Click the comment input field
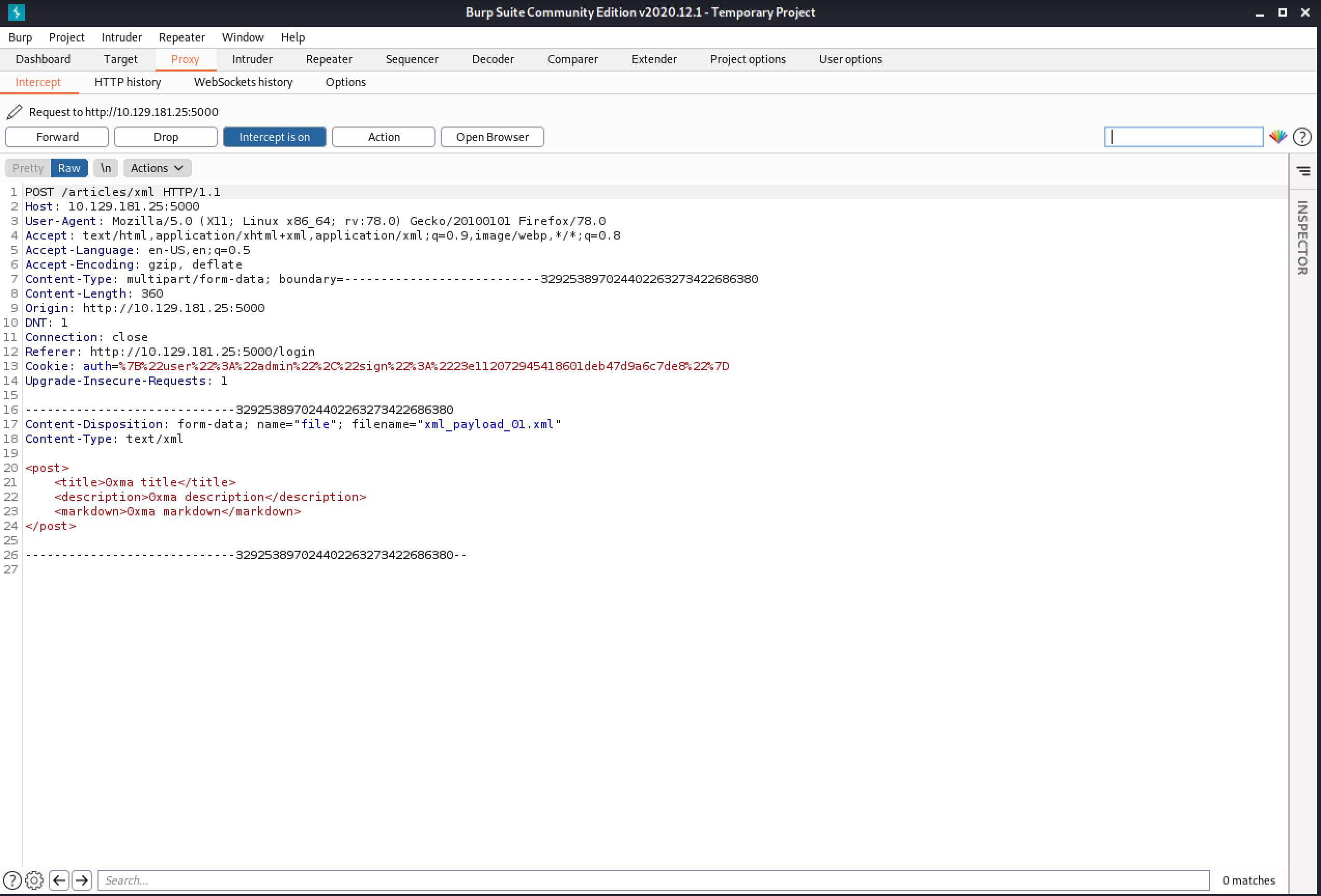1321x896 pixels. pyautogui.click(x=1184, y=137)
